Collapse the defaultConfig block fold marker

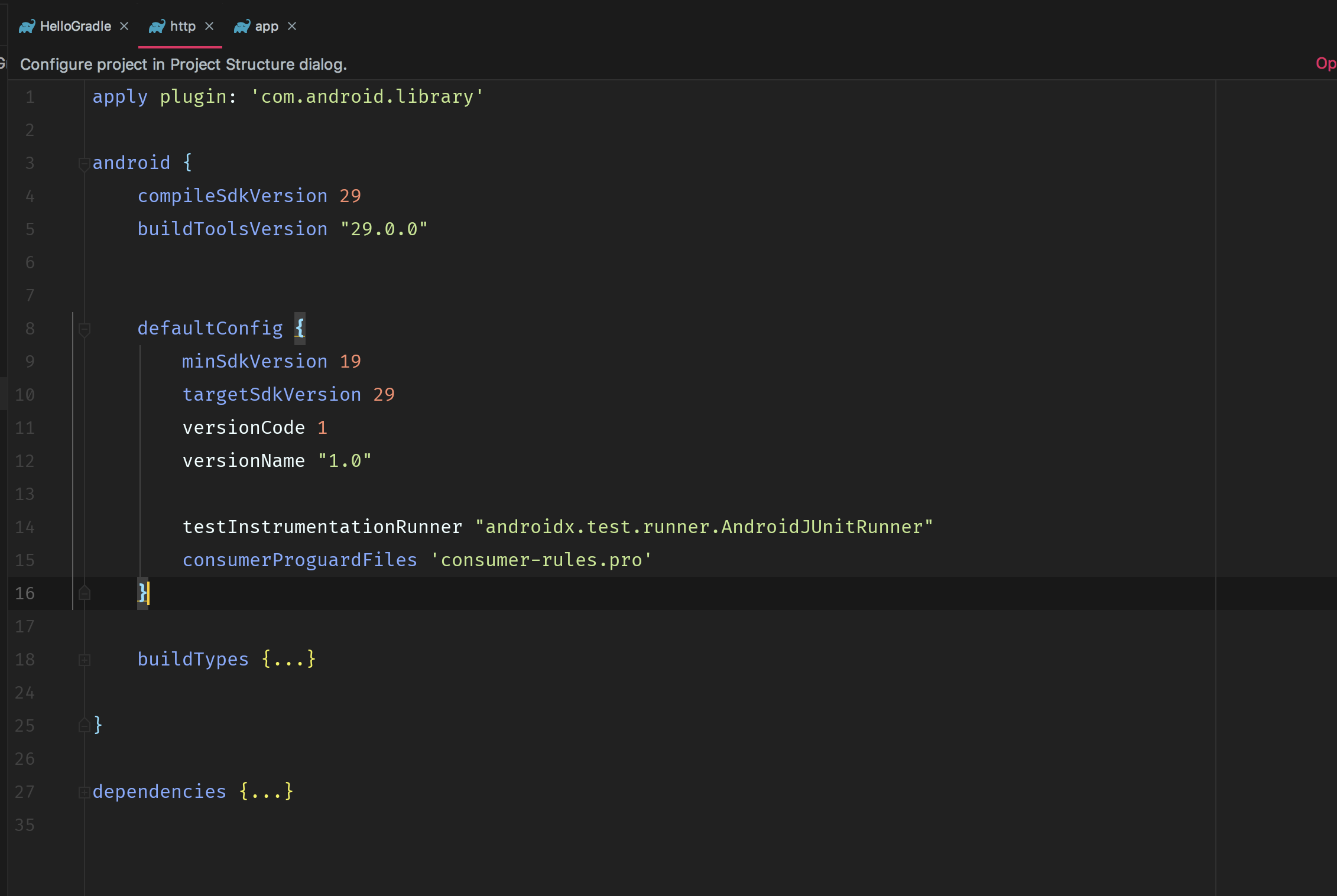click(x=84, y=330)
